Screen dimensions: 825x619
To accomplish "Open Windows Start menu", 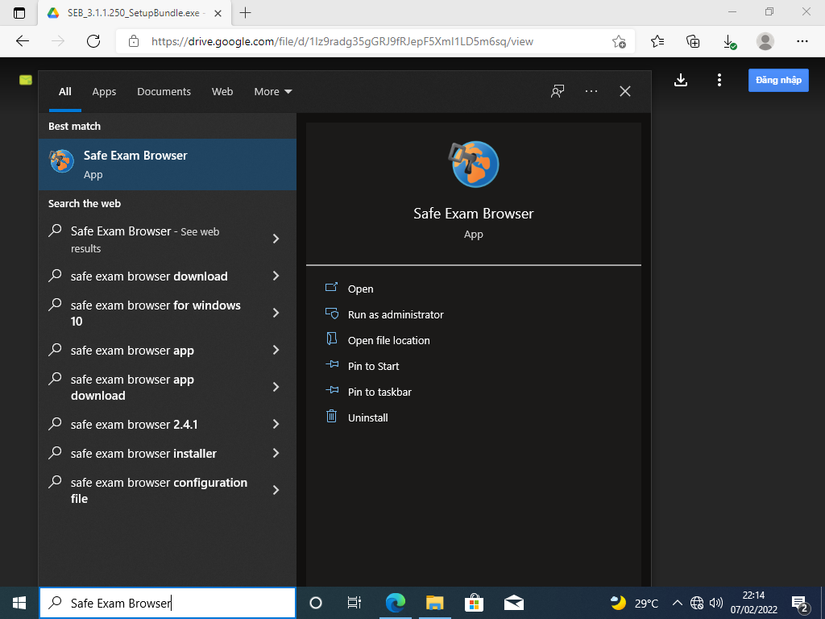I will pyautogui.click(x=19, y=603).
